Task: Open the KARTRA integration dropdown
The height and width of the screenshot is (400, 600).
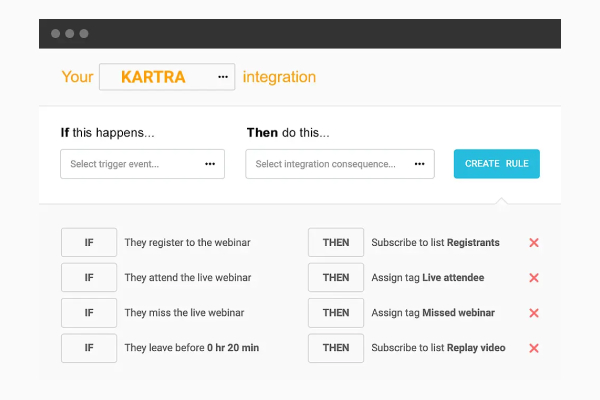Action: tap(167, 77)
